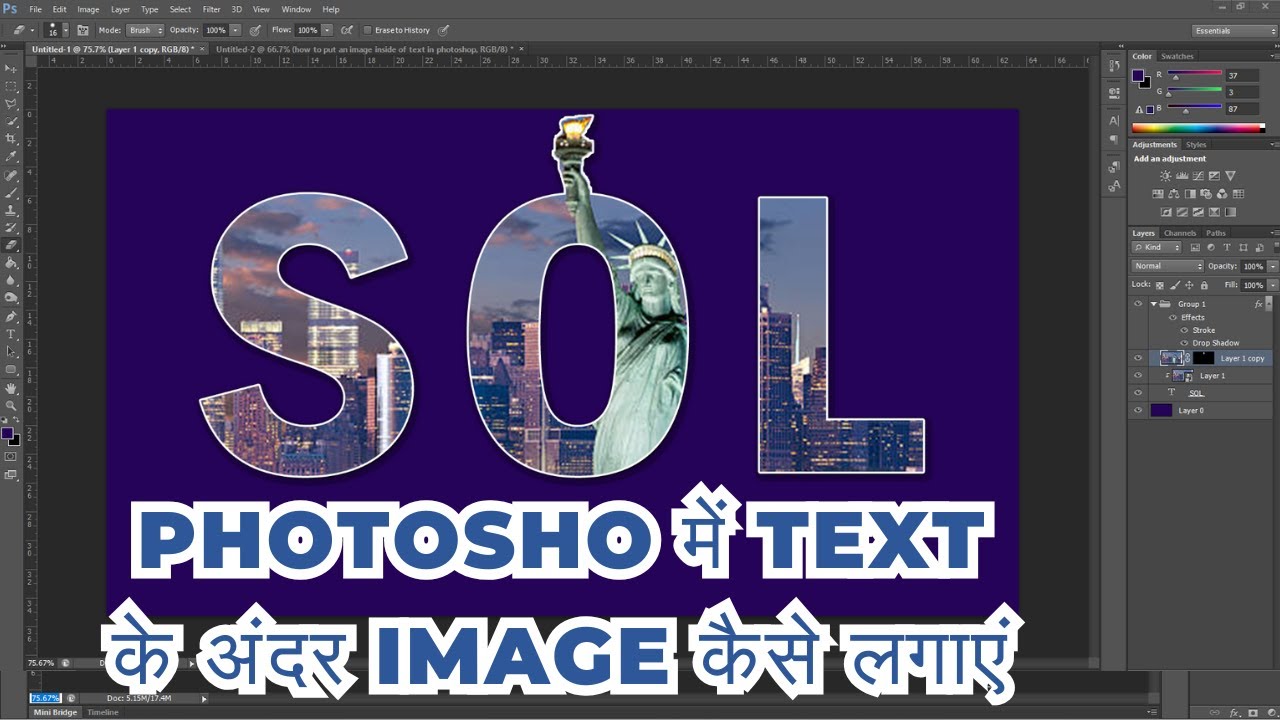
Task: Select the Move tool
Action: pyautogui.click(x=11, y=68)
